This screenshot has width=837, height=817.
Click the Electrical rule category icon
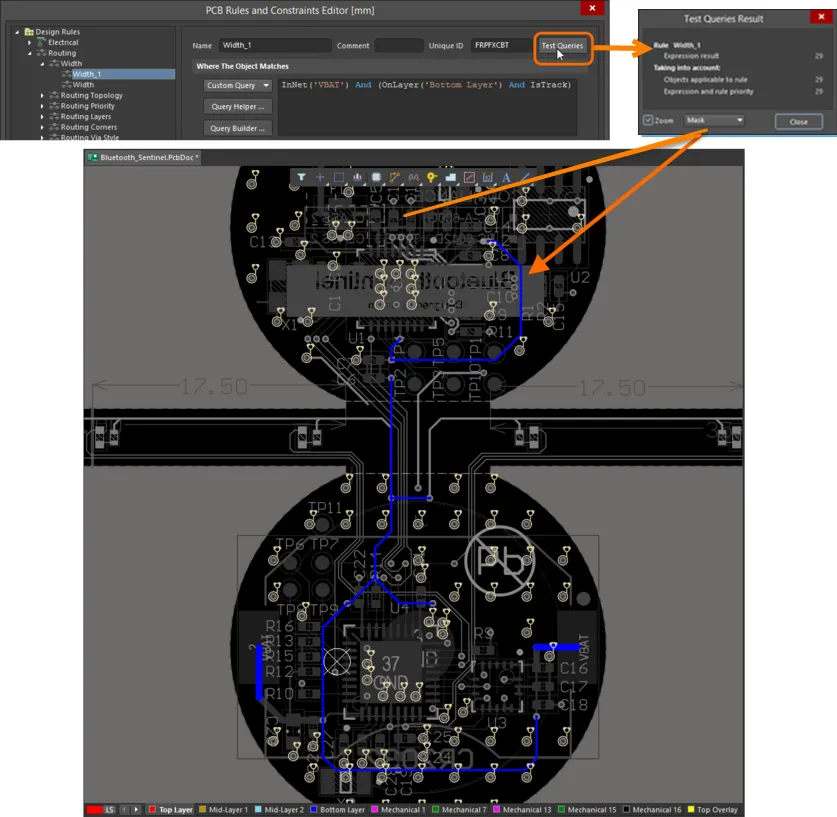41,42
